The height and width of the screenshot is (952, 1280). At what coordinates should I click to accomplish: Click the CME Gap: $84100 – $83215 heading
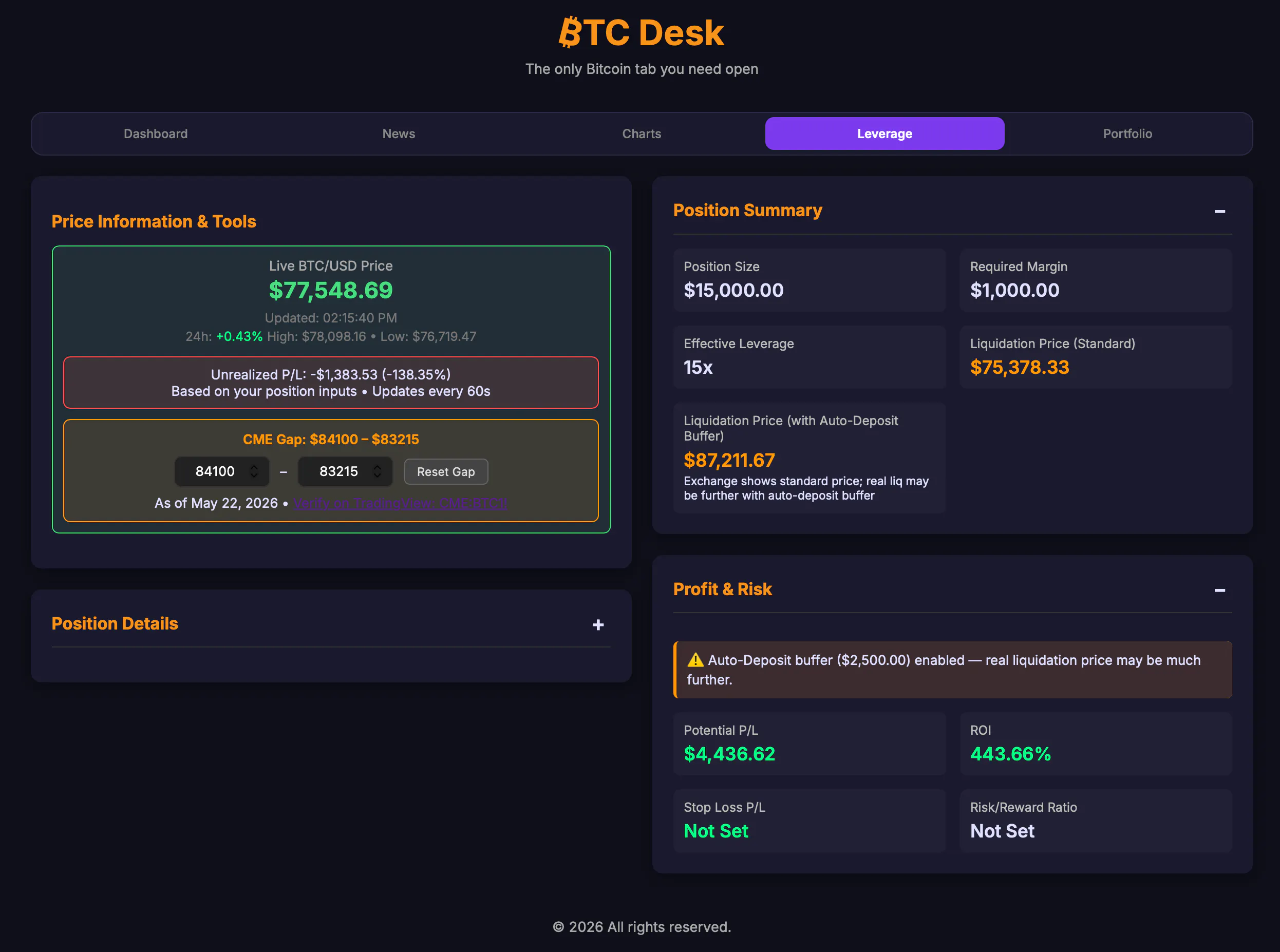(x=331, y=439)
